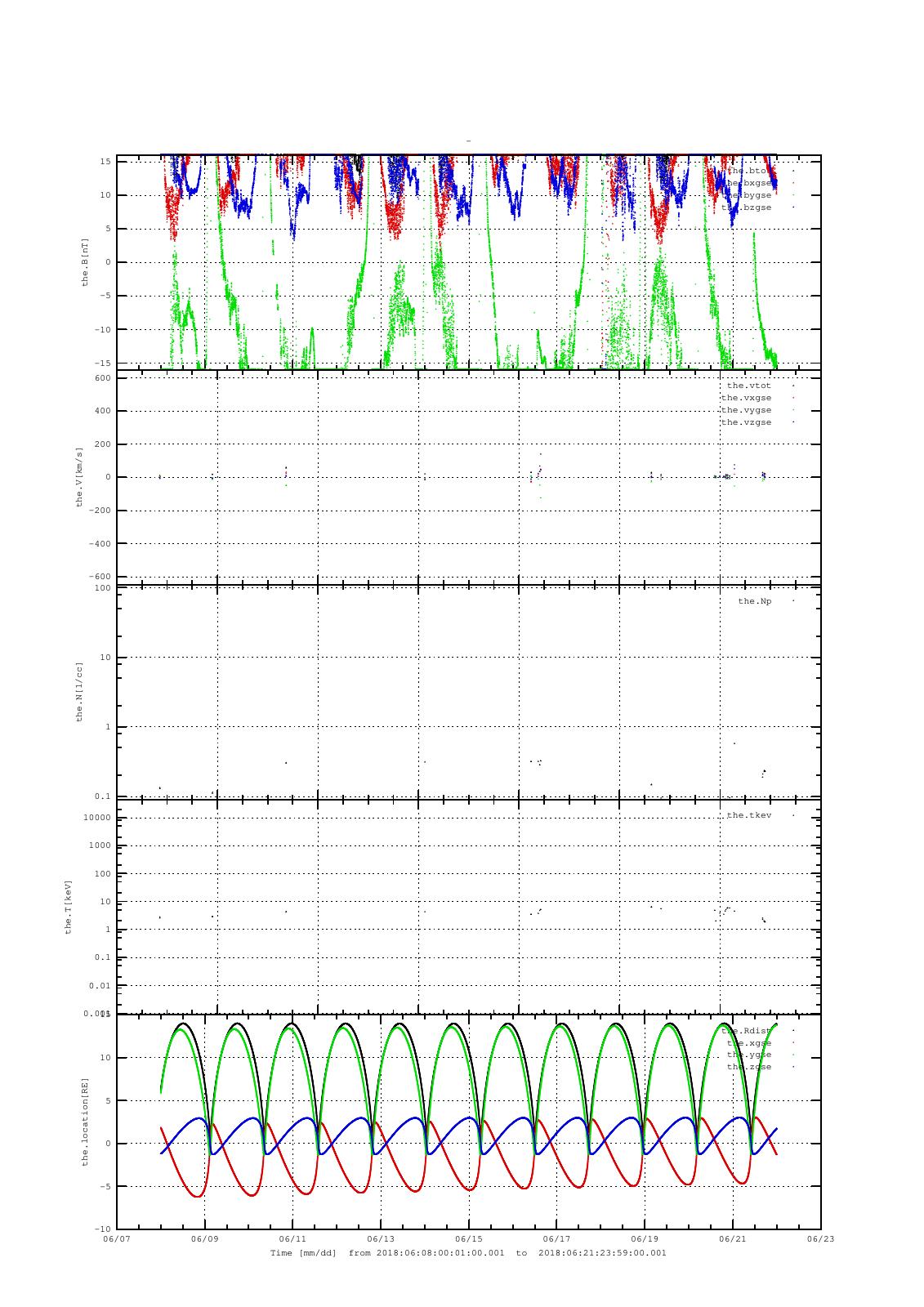Select the the.N[1/cc] y-axis title

point(79,692)
